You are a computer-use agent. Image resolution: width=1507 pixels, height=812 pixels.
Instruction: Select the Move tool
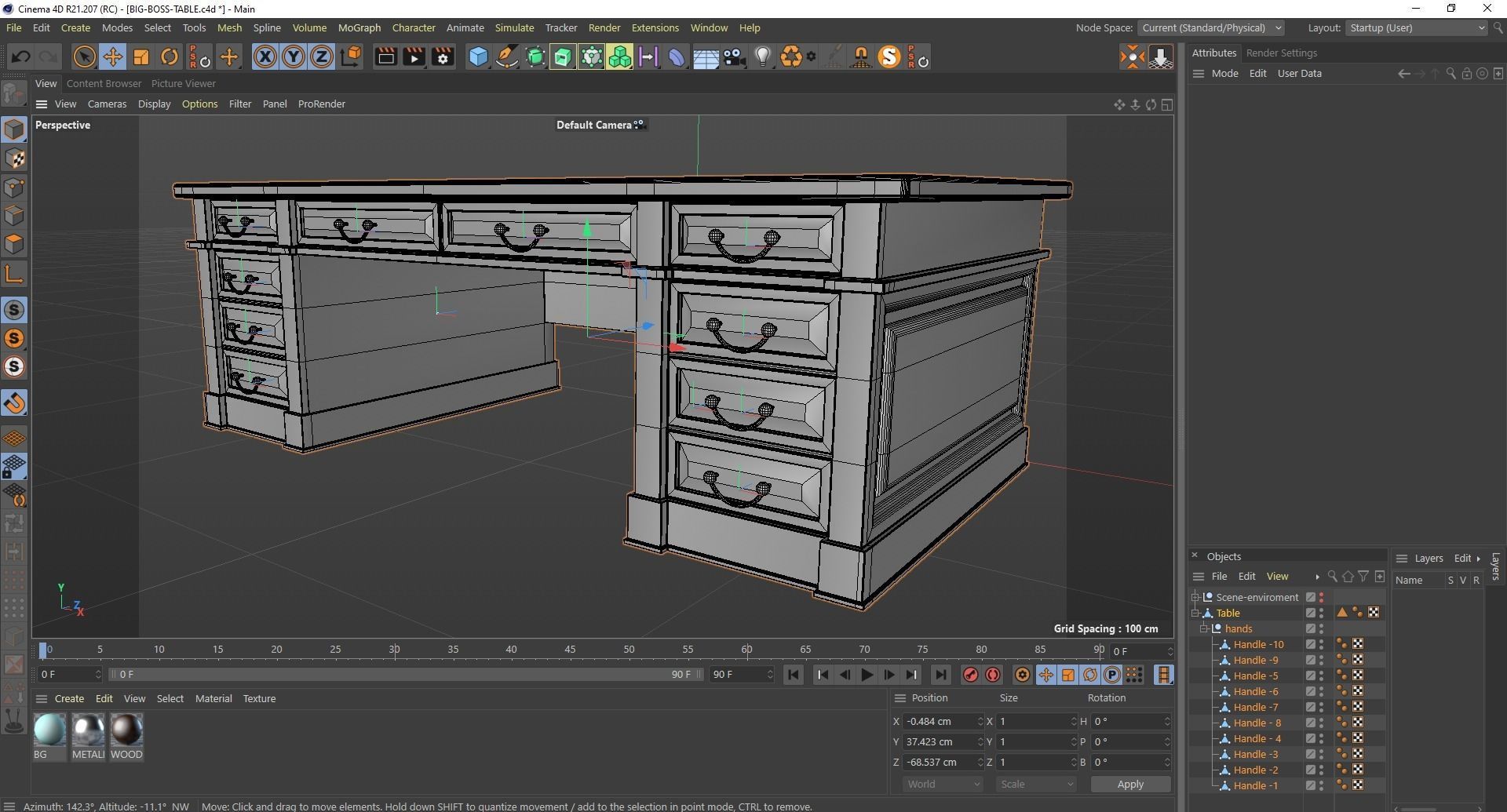112,56
